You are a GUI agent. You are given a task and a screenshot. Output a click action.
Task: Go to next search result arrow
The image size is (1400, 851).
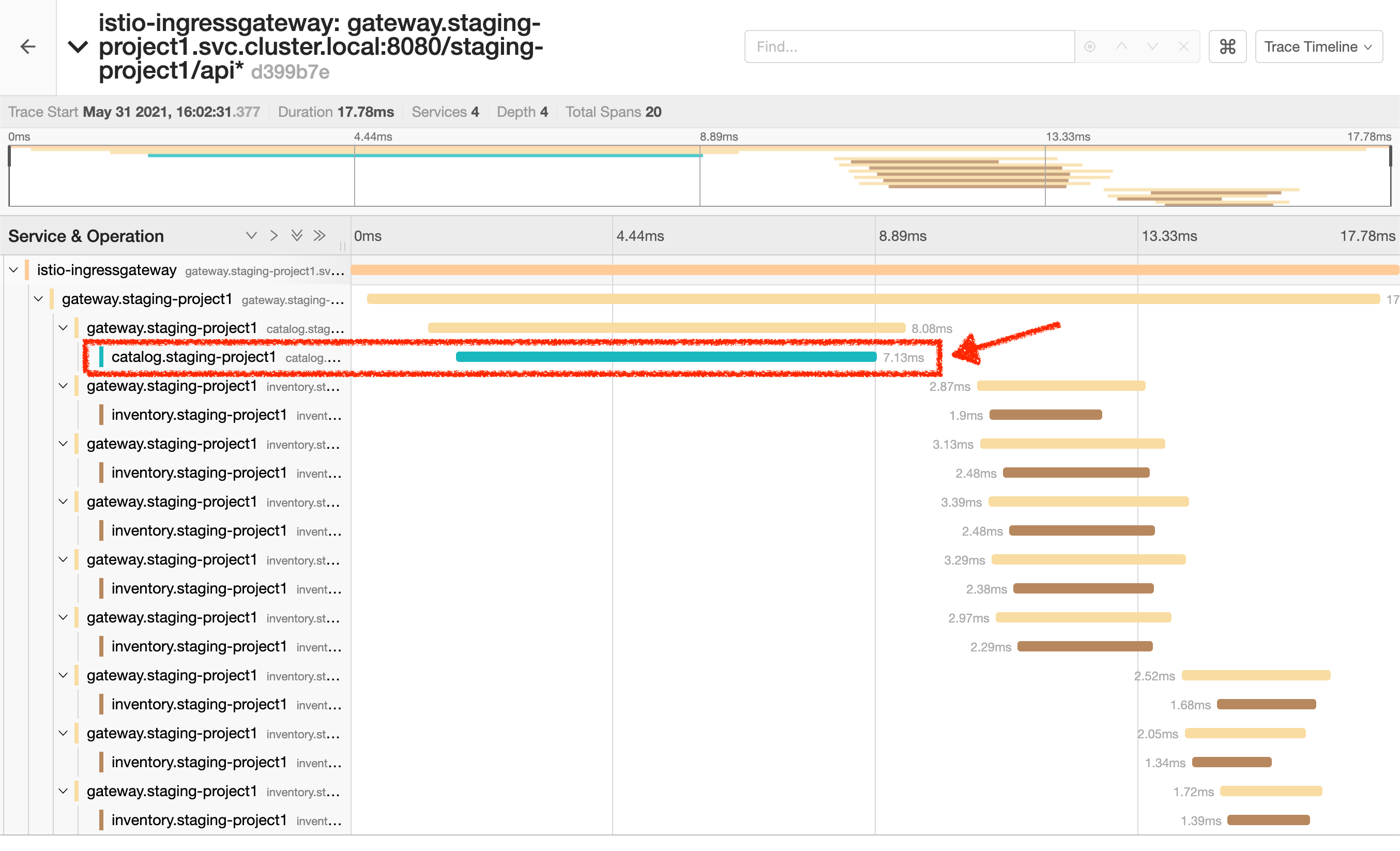(x=1152, y=47)
